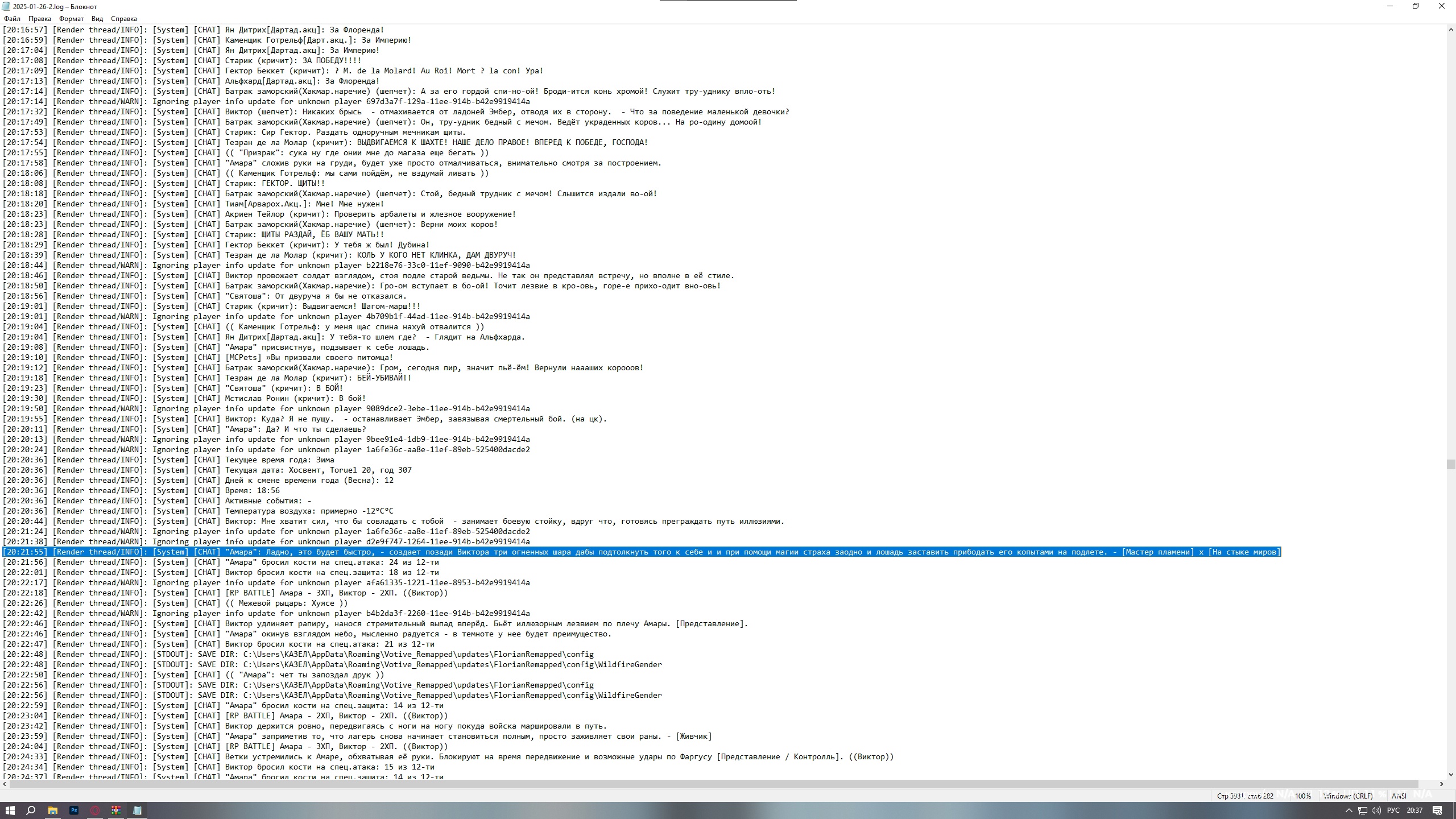This screenshot has width=1456, height=819.
Task: Click the 'Межевой рыцарь: Хуясе' chat line
Action: pos(175,603)
